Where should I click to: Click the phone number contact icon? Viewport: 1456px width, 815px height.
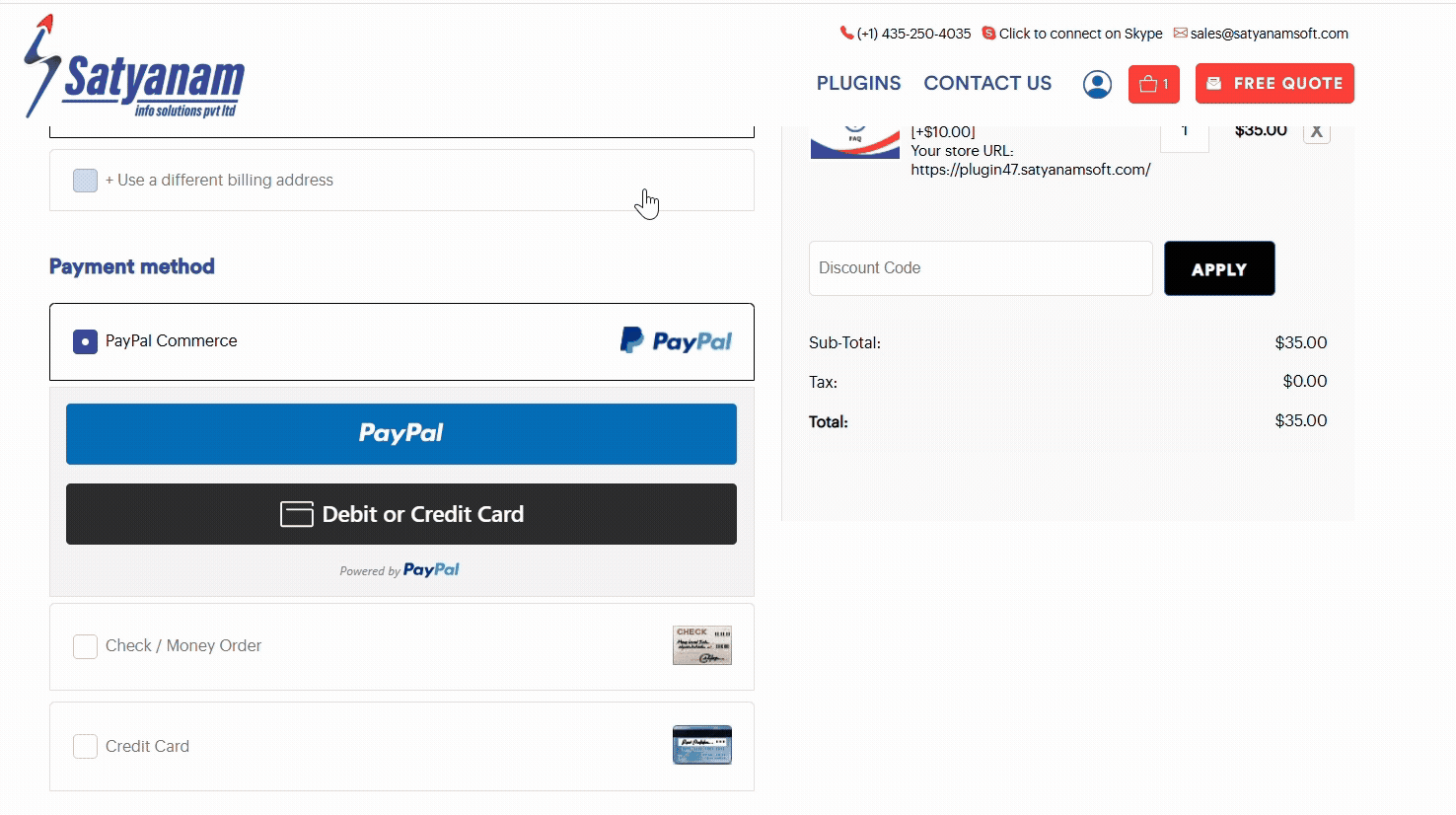point(846,33)
